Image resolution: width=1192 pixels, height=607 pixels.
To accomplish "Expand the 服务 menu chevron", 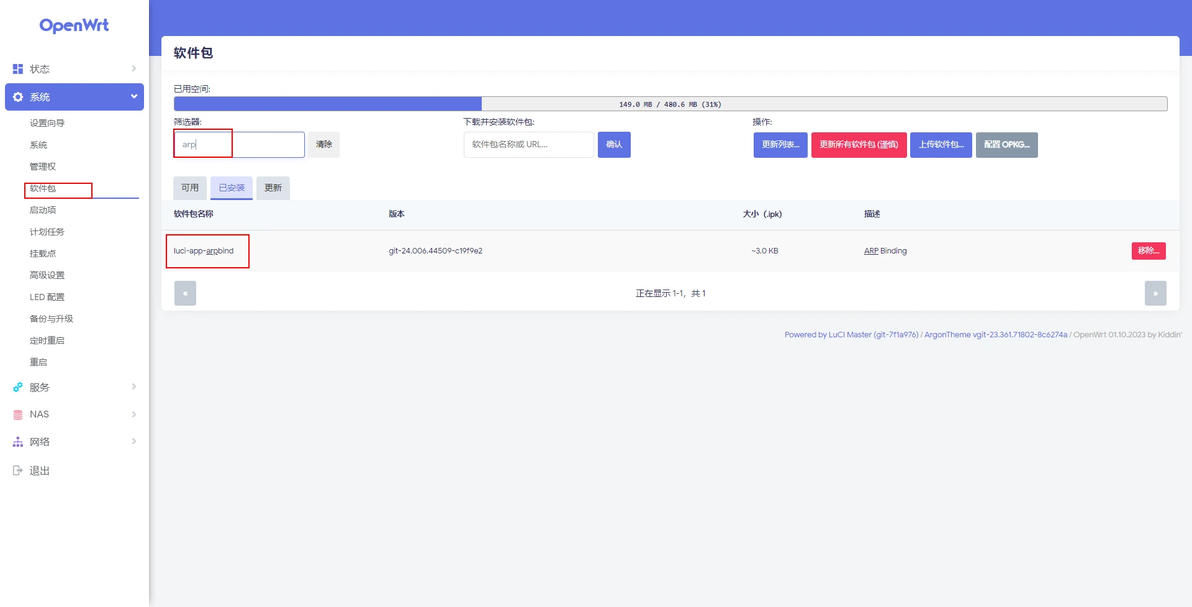I will (x=134, y=386).
